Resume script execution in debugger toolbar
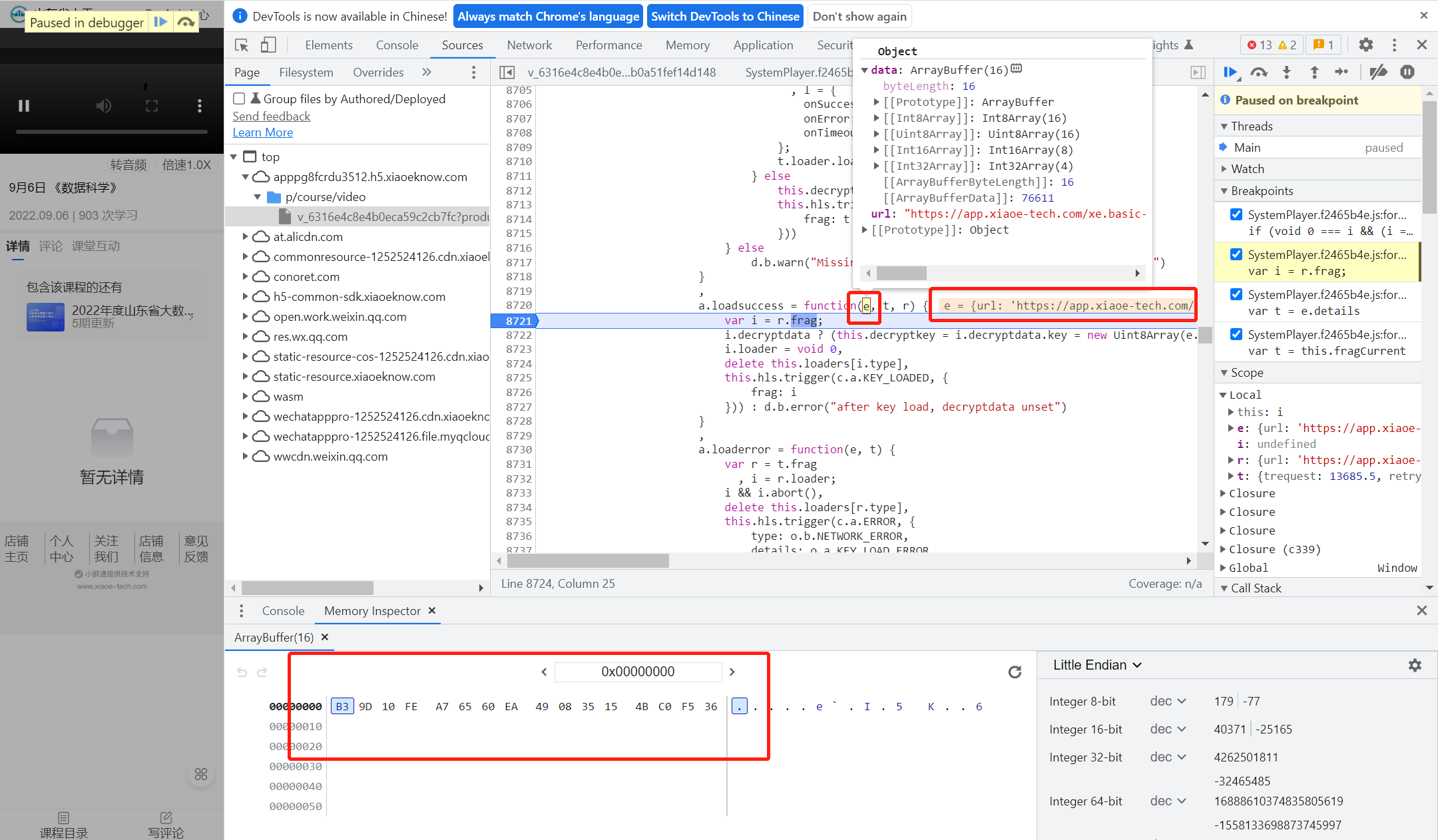The image size is (1438, 840). 1230,73
